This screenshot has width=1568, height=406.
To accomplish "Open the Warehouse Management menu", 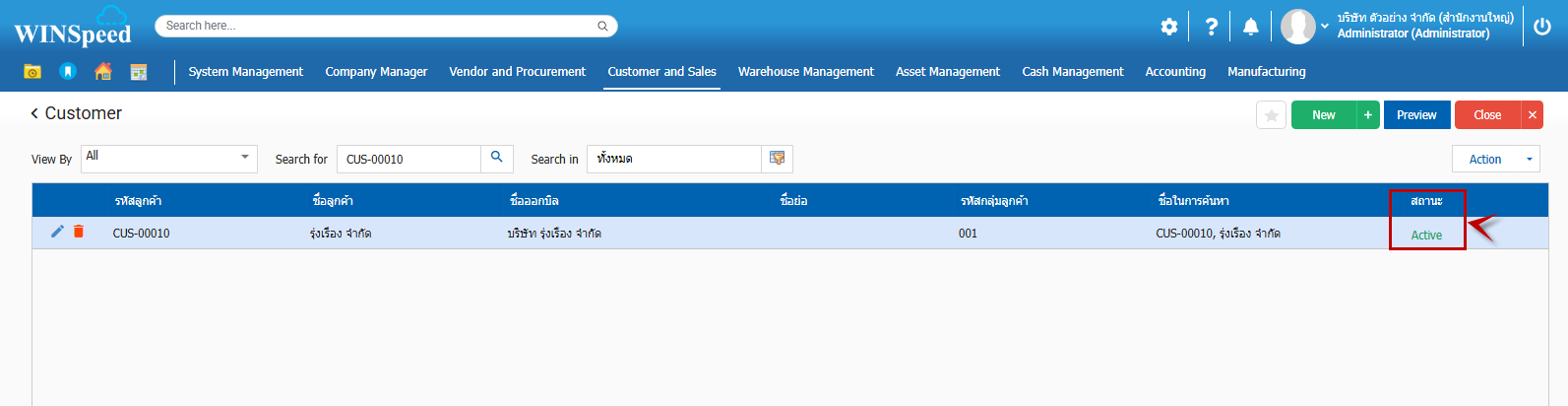I will tap(805, 72).
